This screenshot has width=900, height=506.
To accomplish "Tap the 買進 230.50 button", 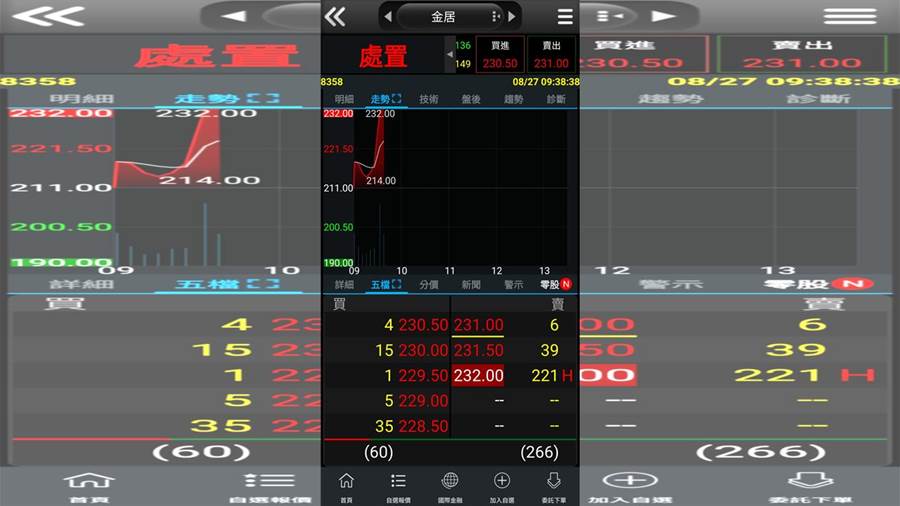I will tap(500, 55).
